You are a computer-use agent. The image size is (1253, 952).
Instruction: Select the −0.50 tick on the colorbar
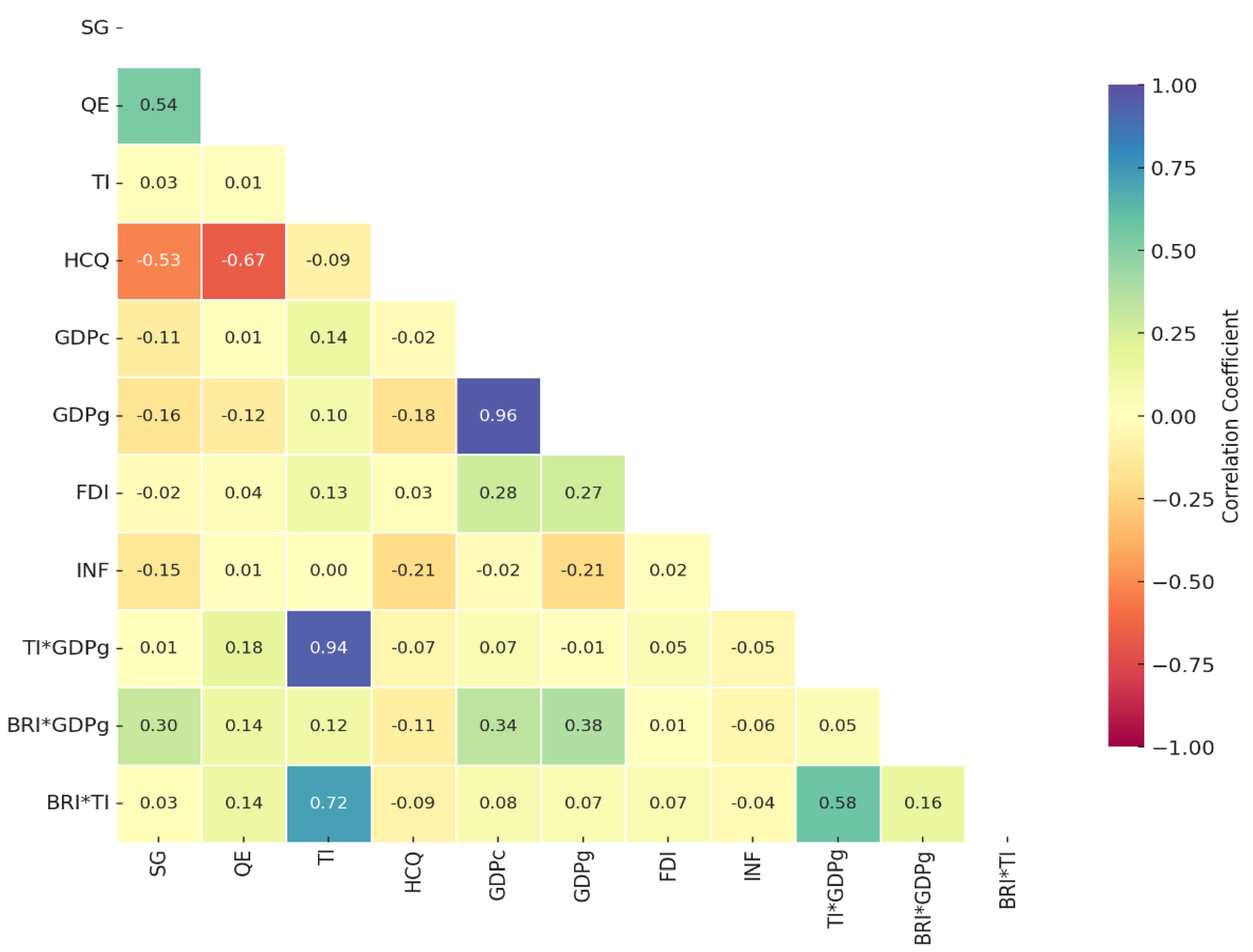[1183, 582]
